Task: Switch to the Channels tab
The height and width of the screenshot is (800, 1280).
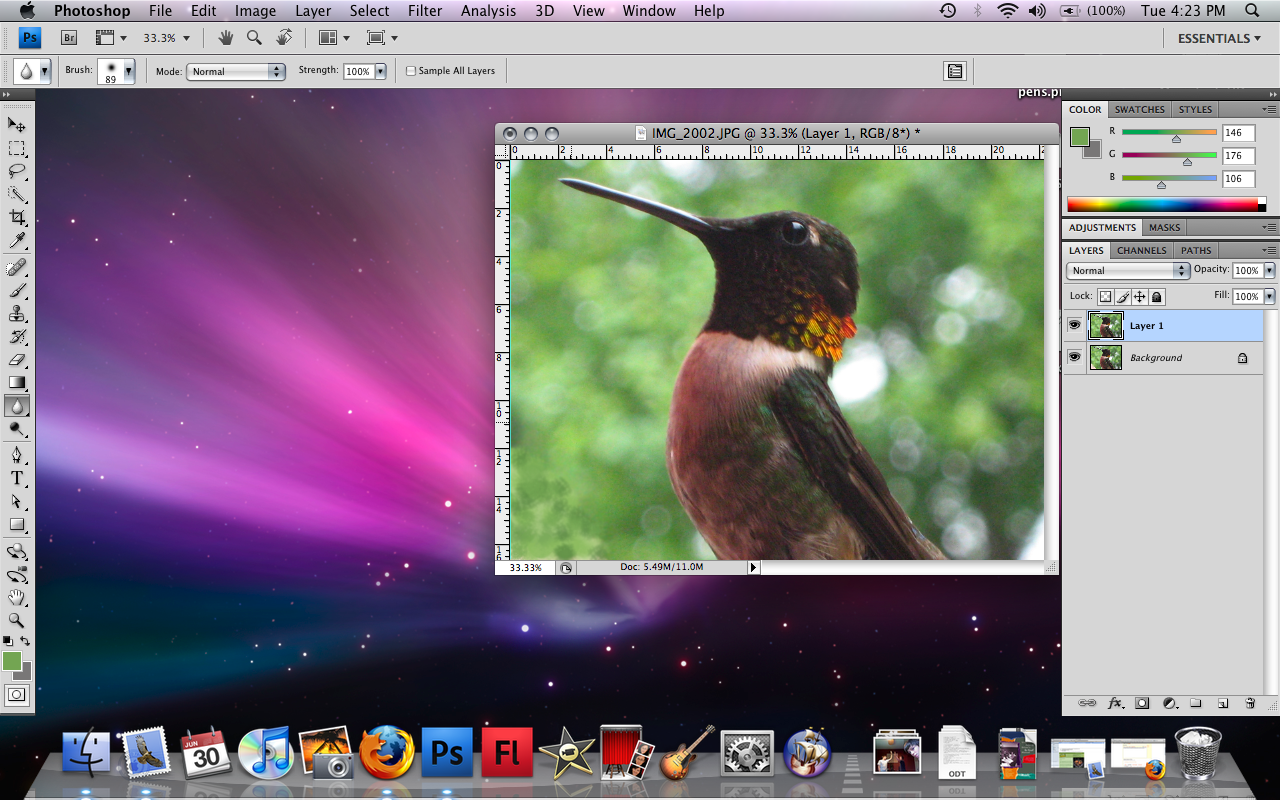Action: pyautogui.click(x=1141, y=251)
